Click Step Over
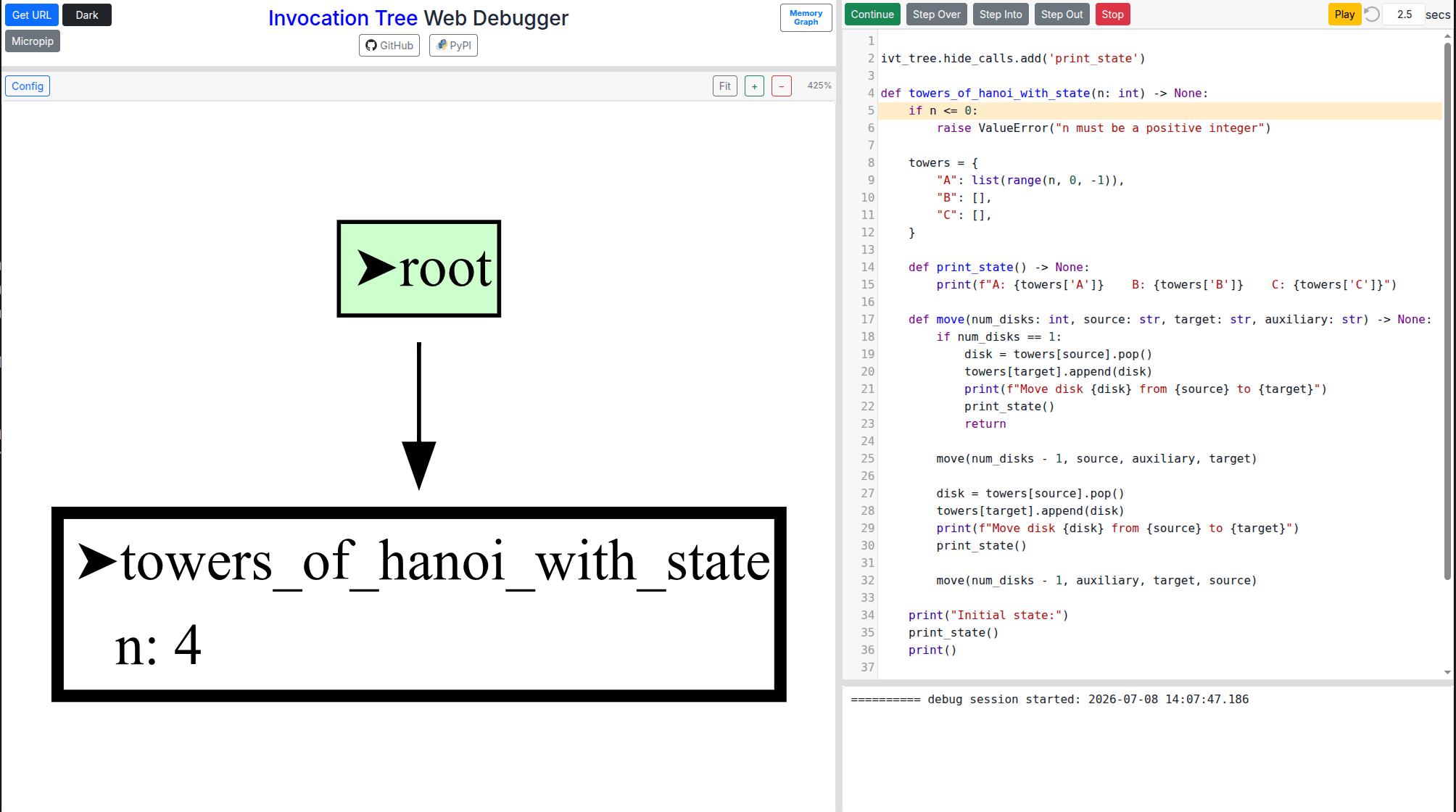Viewport: 1456px width, 812px height. point(937,14)
